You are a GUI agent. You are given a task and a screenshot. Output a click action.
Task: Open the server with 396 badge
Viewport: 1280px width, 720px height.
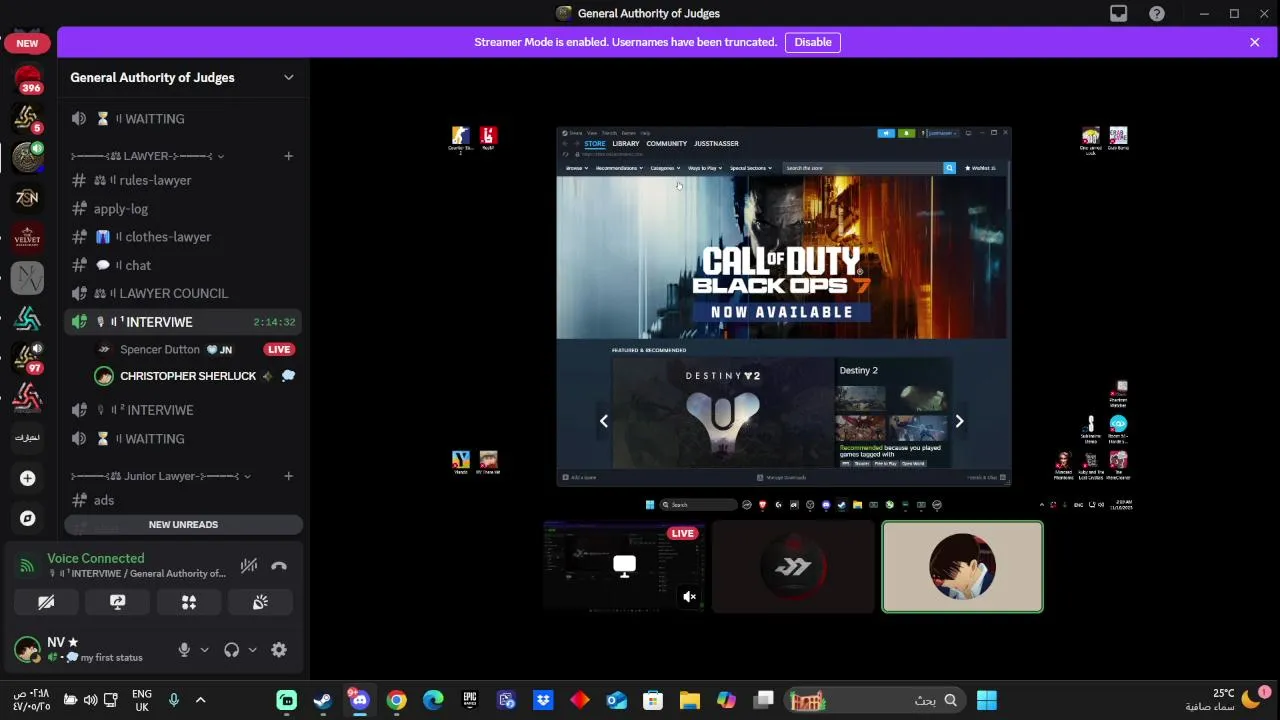(x=27, y=79)
